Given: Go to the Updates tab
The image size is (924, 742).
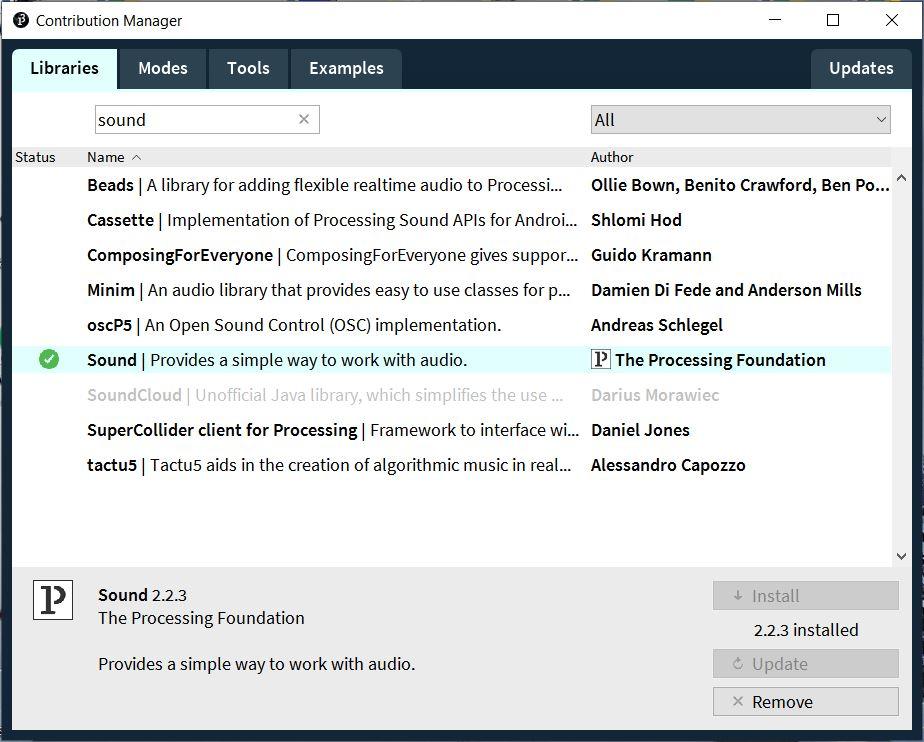Looking at the screenshot, I should pyautogui.click(x=861, y=68).
